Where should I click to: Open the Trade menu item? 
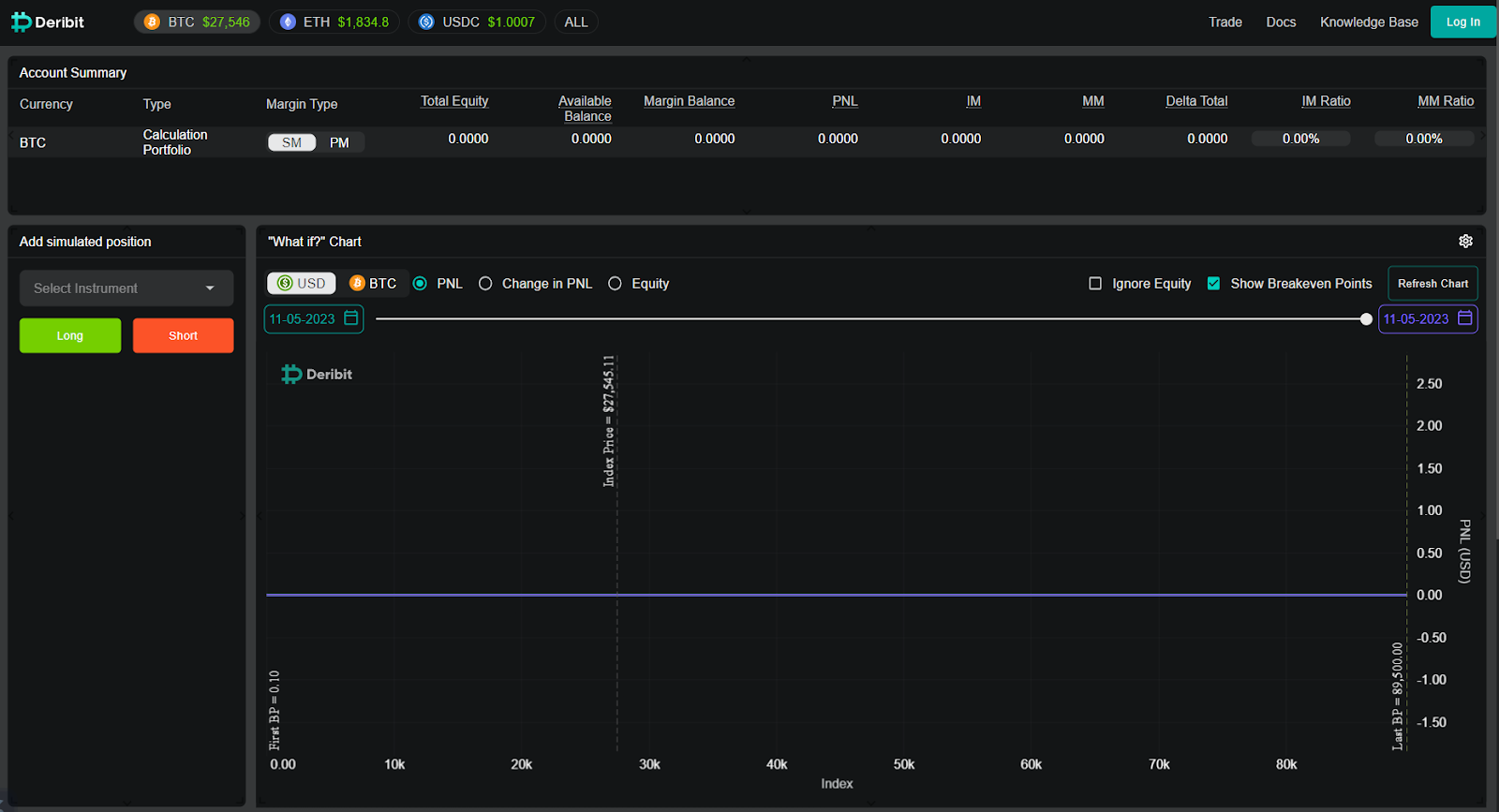click(1224, 22)
